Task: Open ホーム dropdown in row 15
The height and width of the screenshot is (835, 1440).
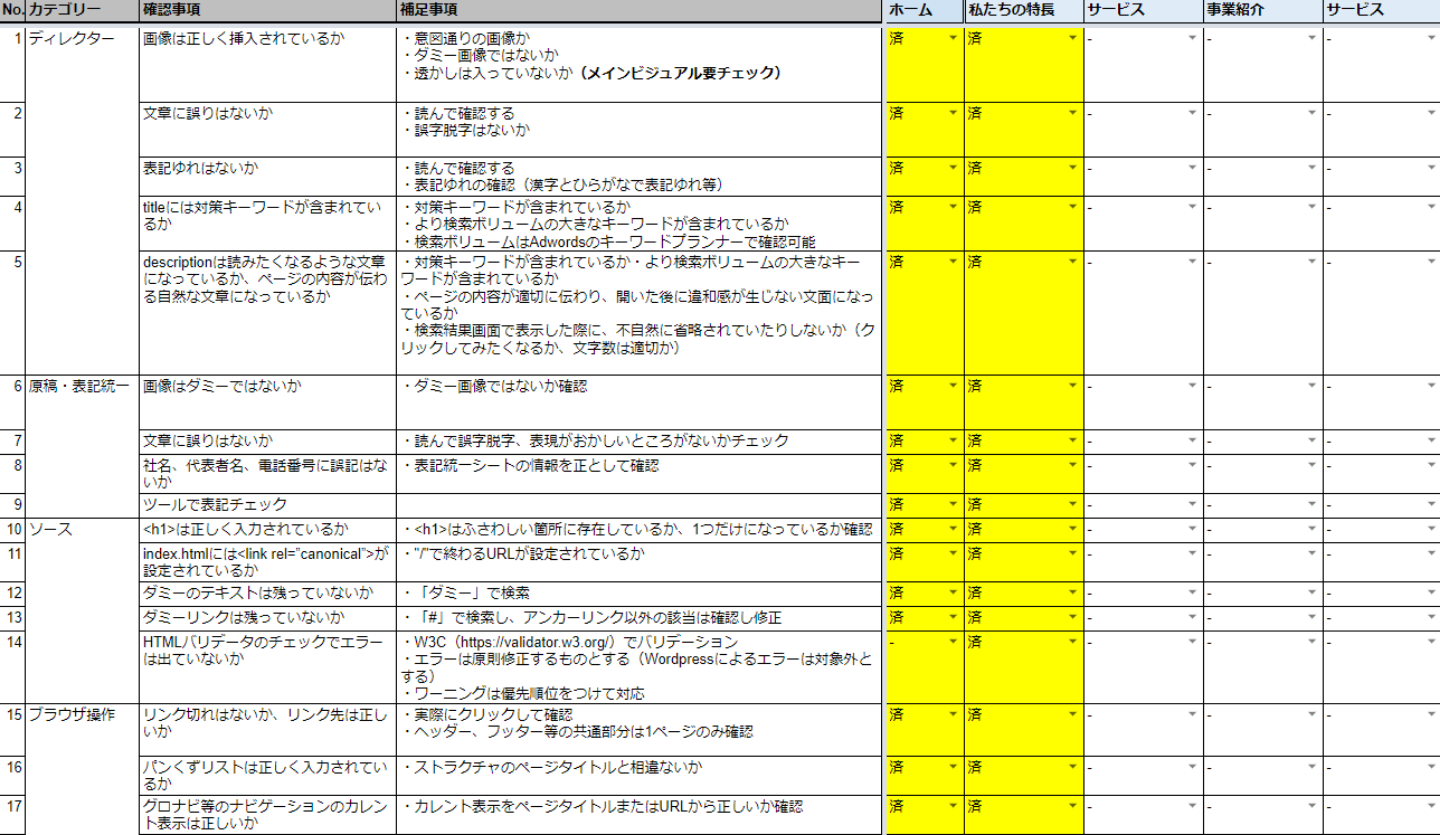Action: pyautogui.click(x=952, y=715)
